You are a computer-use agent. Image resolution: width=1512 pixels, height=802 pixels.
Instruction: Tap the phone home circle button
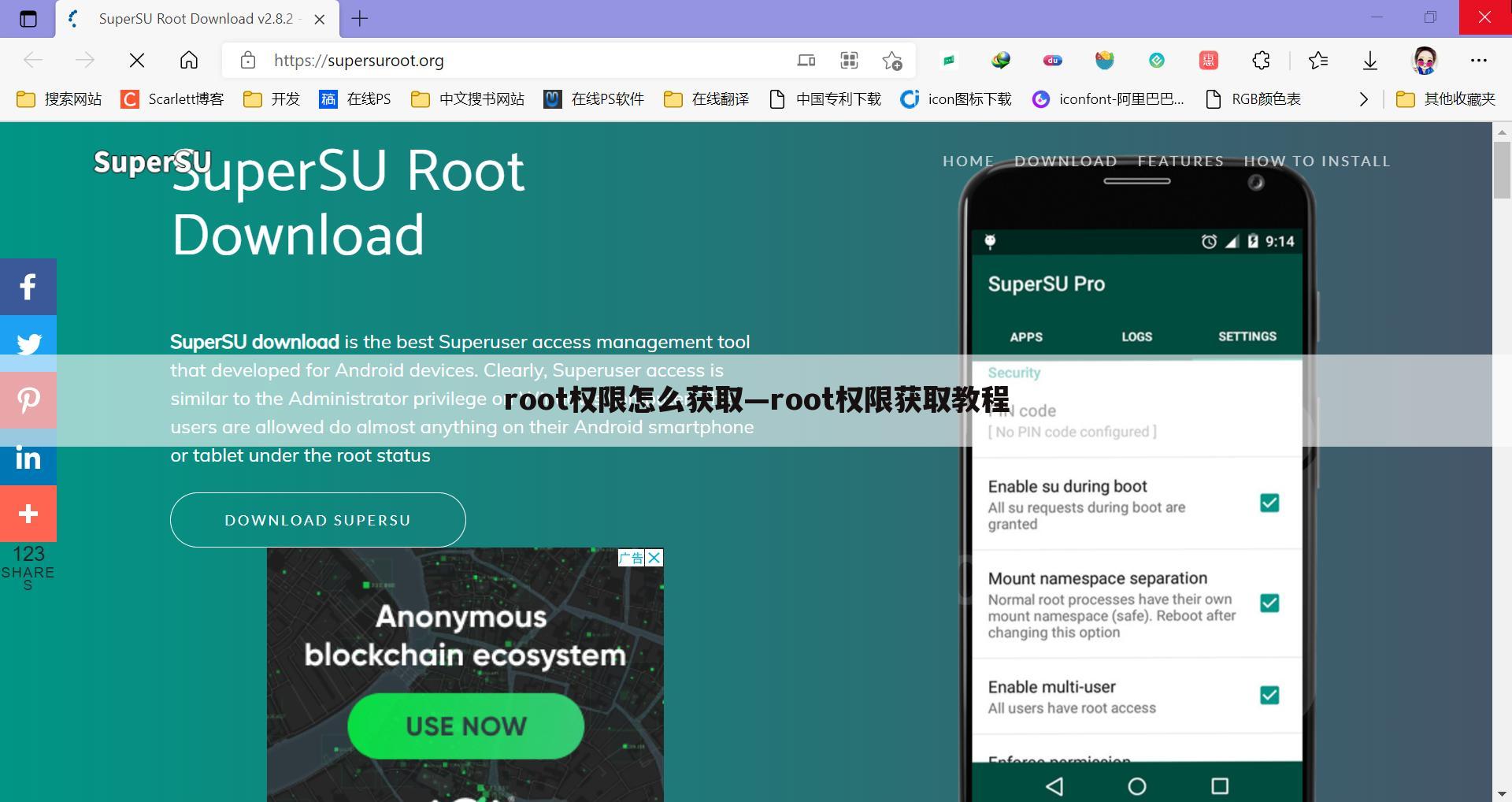[x=1137, y=785]
